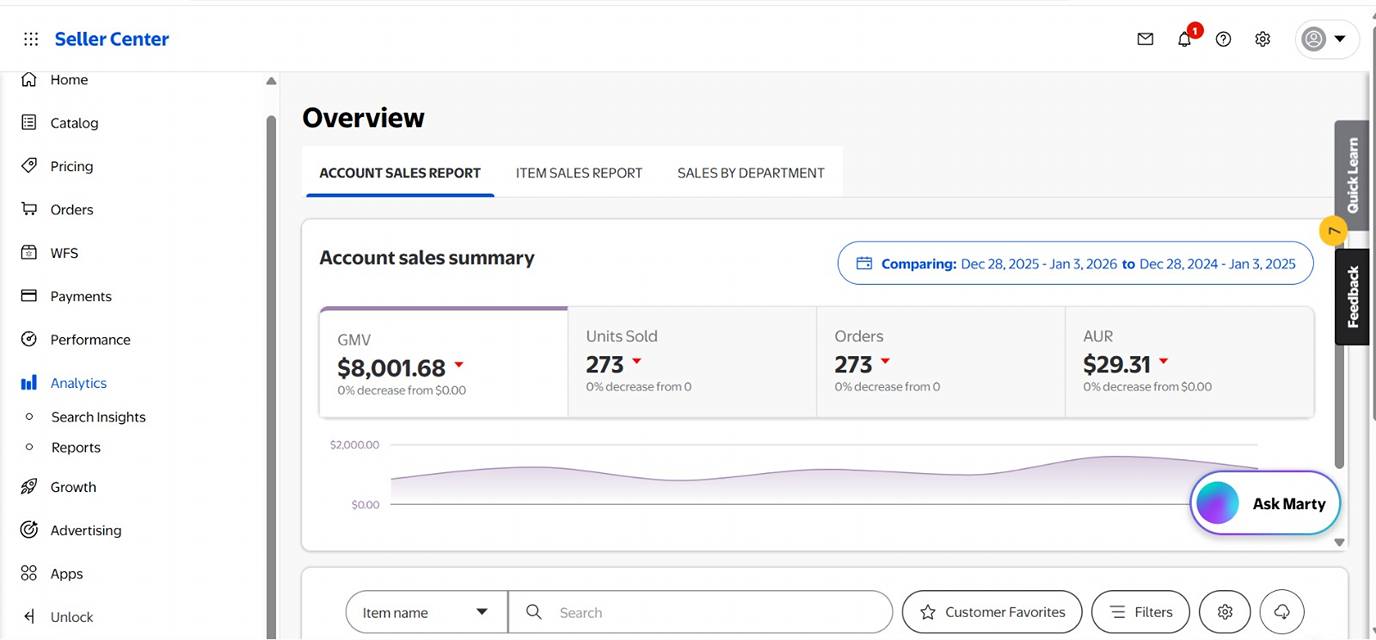Toggle the Customer Favorites filter
Viewport: 1376px width, 640px height.
click(991, 612)
